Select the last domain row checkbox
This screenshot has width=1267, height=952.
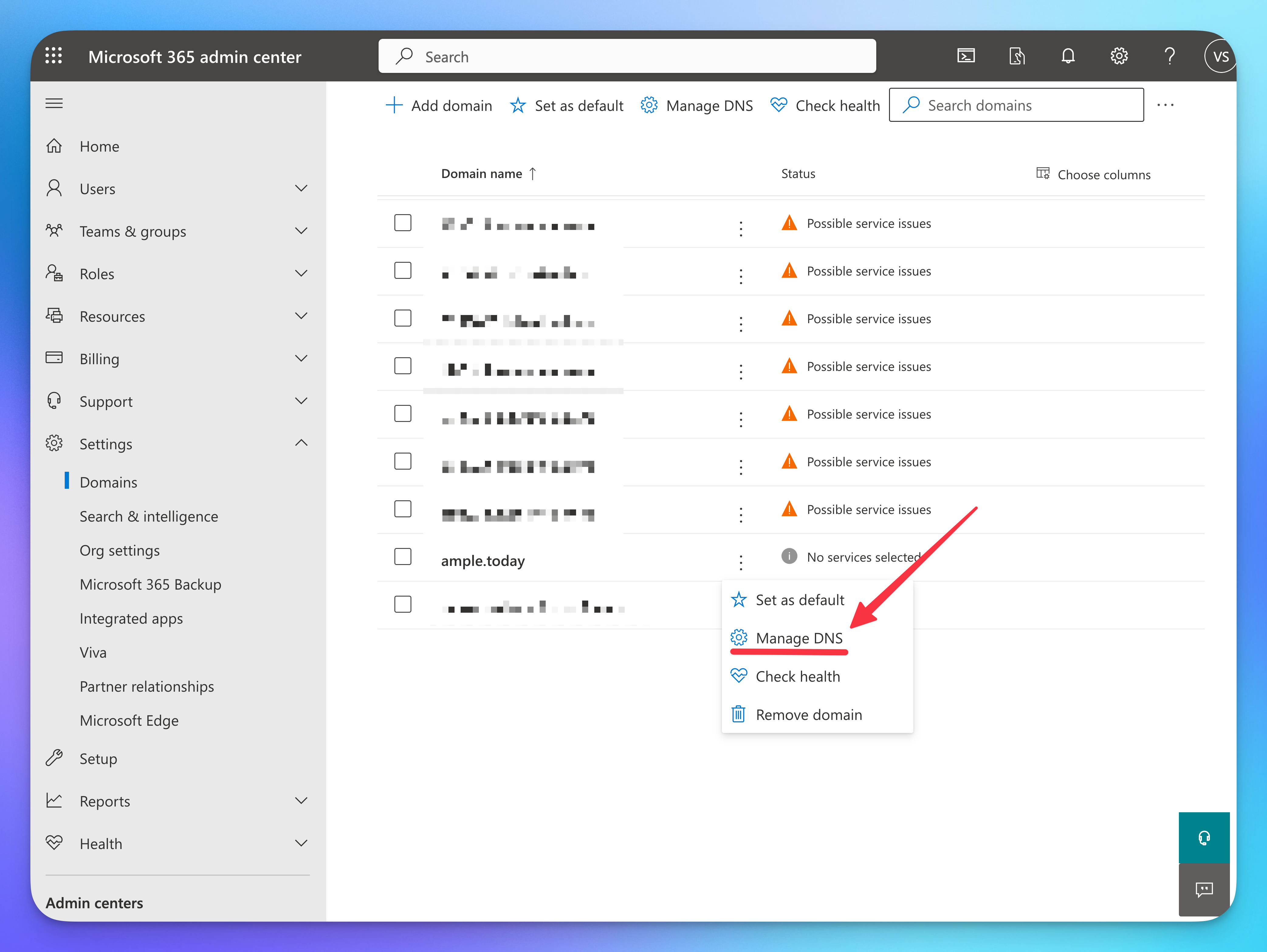coord(403,604)
